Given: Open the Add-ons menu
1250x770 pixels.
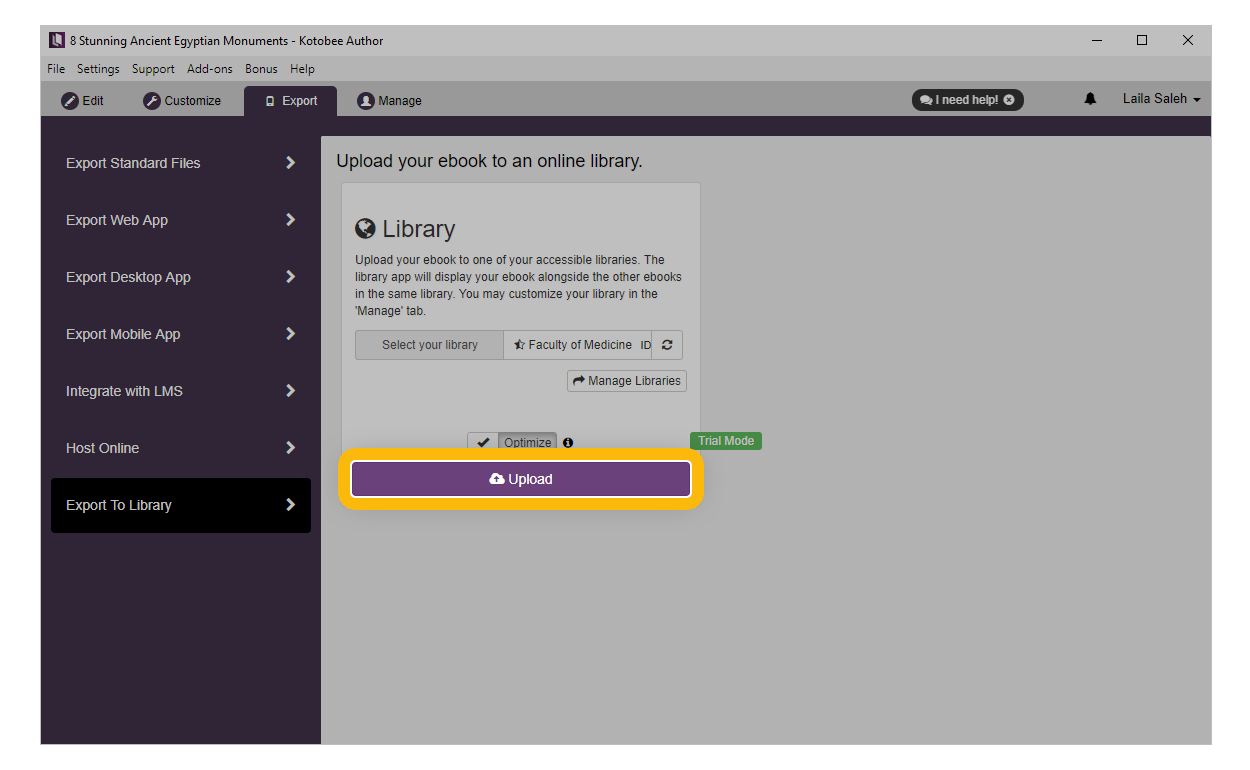Looking at the screenshot, I should pyautogui.click(x=210, y=69).
